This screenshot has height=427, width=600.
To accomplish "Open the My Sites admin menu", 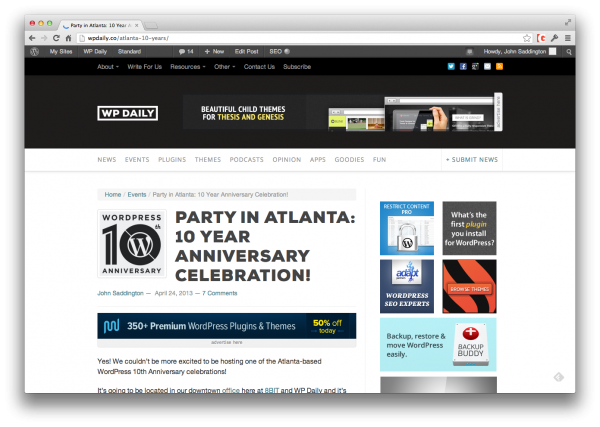I will coord(61,51).
